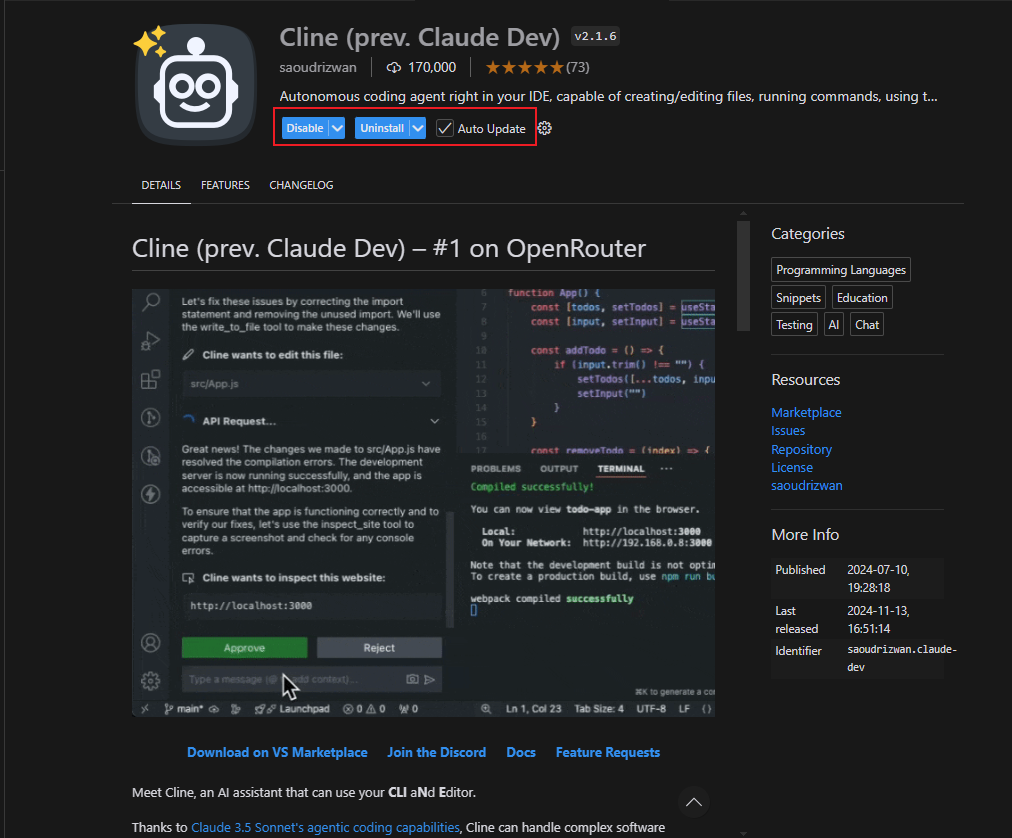Open the Repository link
The height and width of the screenshot is (838, 1012).
coord(801,449)
